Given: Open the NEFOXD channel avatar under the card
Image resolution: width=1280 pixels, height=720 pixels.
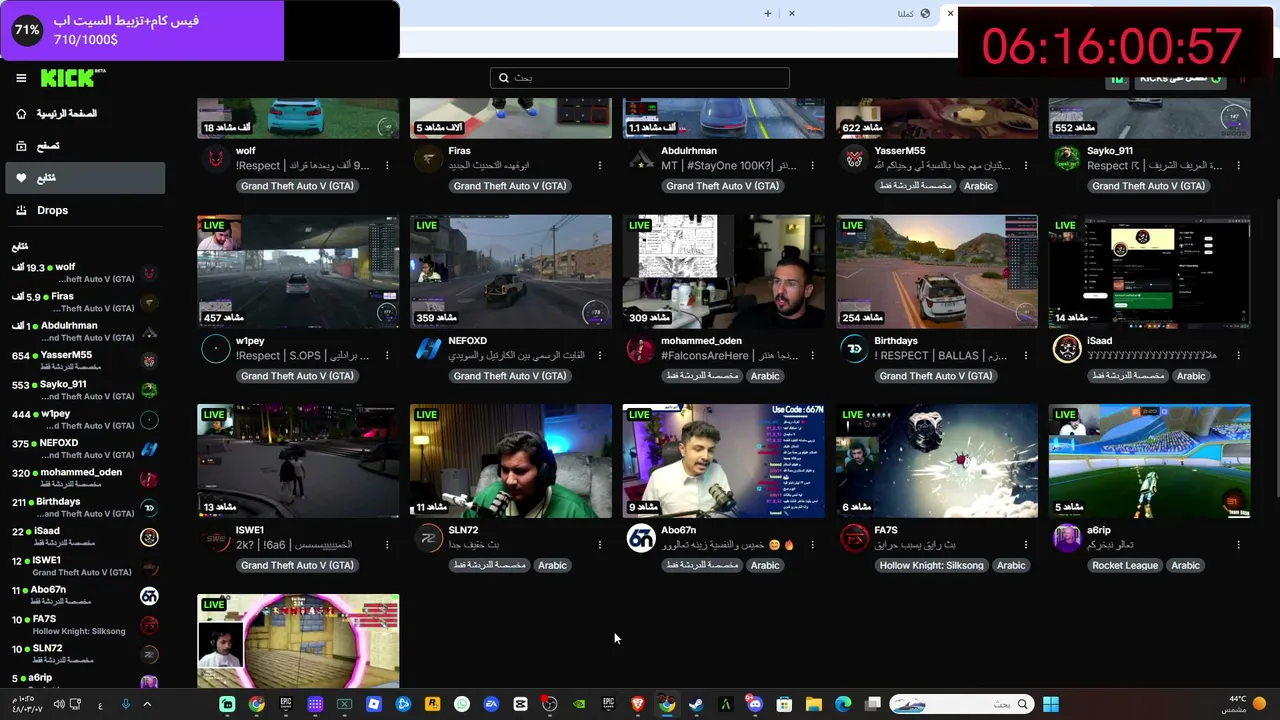Looking at the screenshot, I should tap(429, 348).
